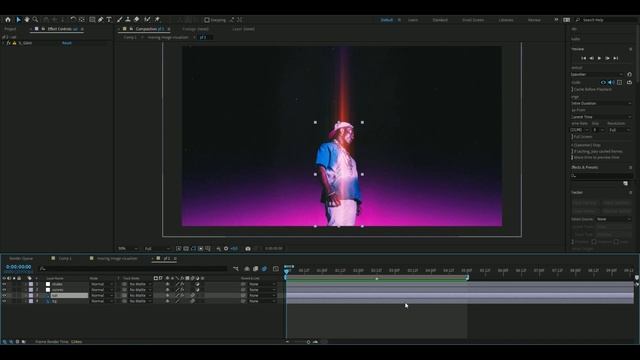Toggle If caching, play cached frames checkbox
The width and height of the screenshot is (640, 360).
tap(572, 151)
